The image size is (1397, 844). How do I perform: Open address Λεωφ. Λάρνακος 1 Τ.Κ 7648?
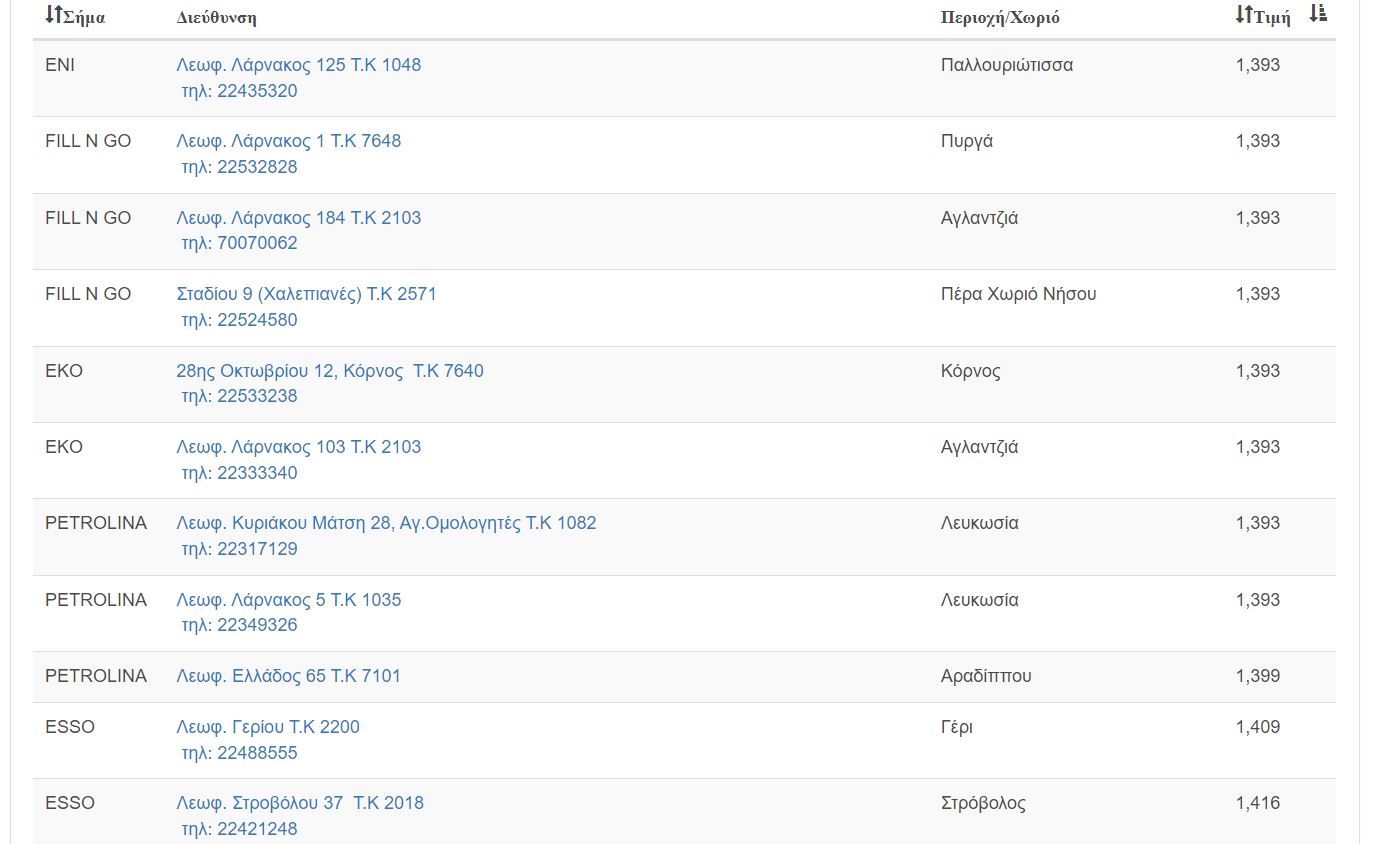click(288, 141)
